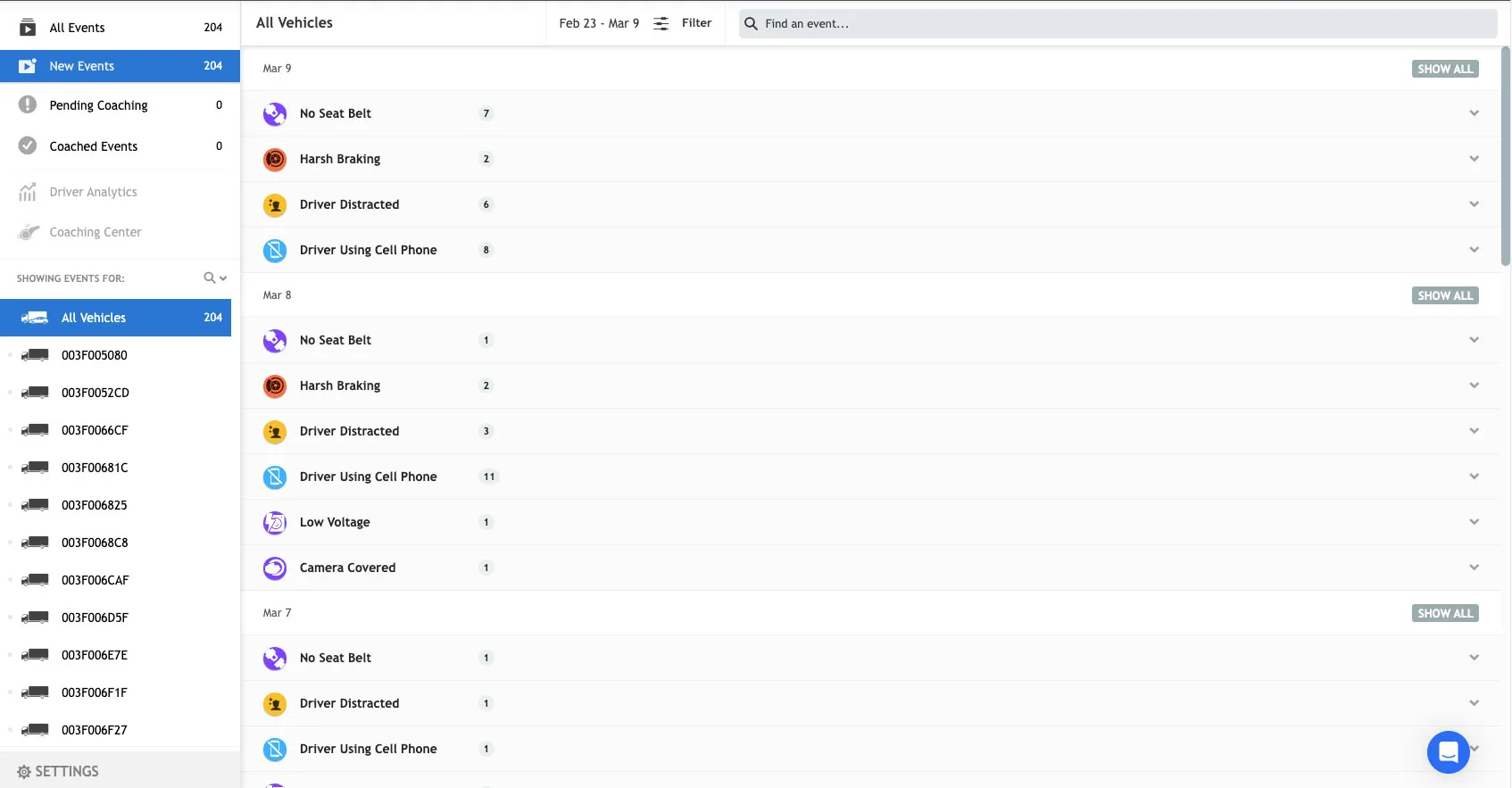Expand Mar 8 Low Voltage row
This screenshot has height=788, width=1512.
[x=1474, y=522]
